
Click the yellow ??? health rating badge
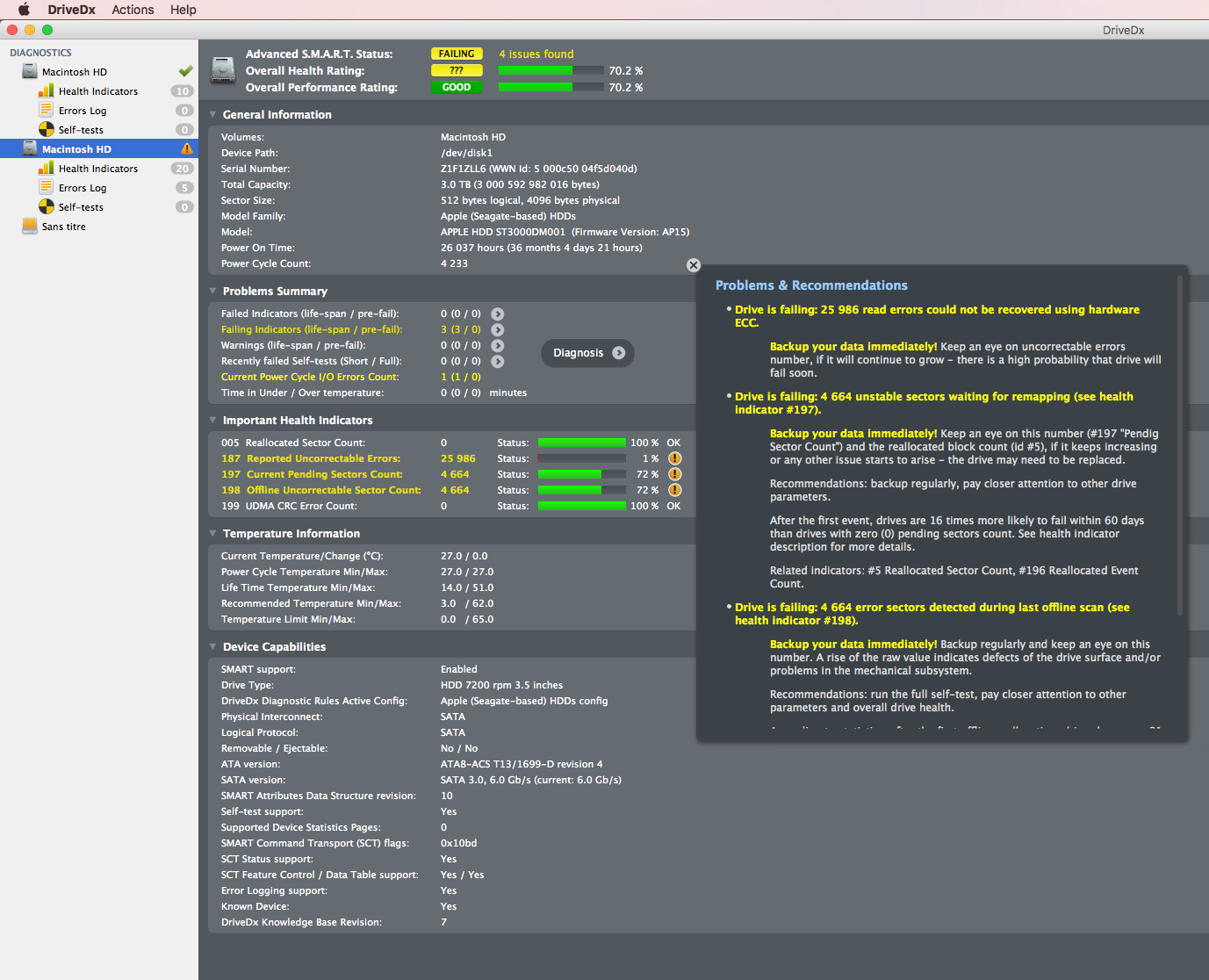(x=457, y=70)
